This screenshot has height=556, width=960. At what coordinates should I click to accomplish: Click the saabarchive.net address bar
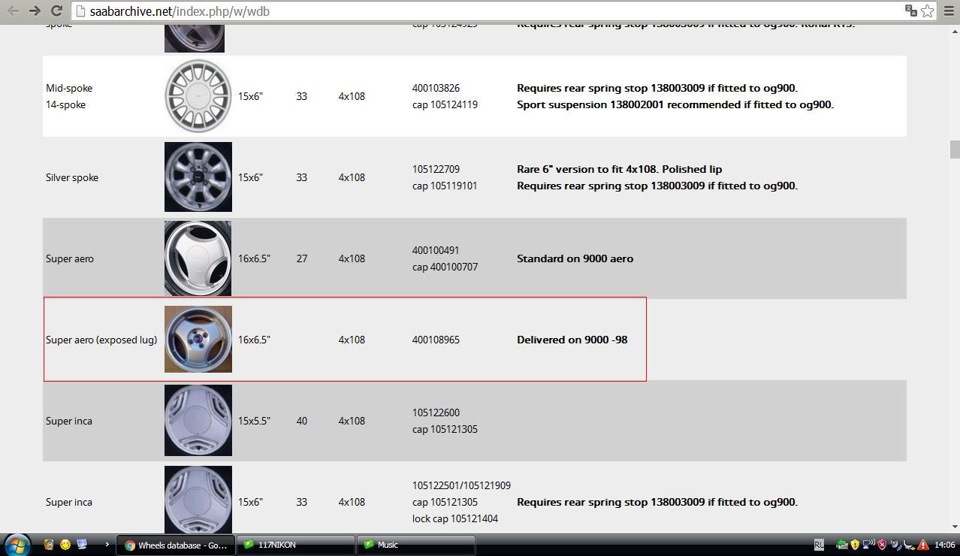pos(490,11)
